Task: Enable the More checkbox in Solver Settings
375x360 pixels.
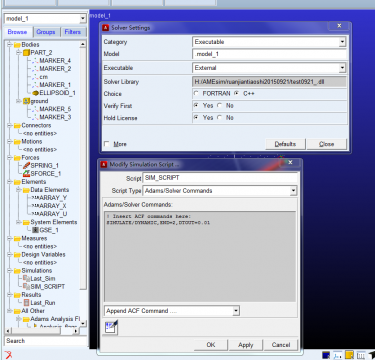Action: coord(107,144)
